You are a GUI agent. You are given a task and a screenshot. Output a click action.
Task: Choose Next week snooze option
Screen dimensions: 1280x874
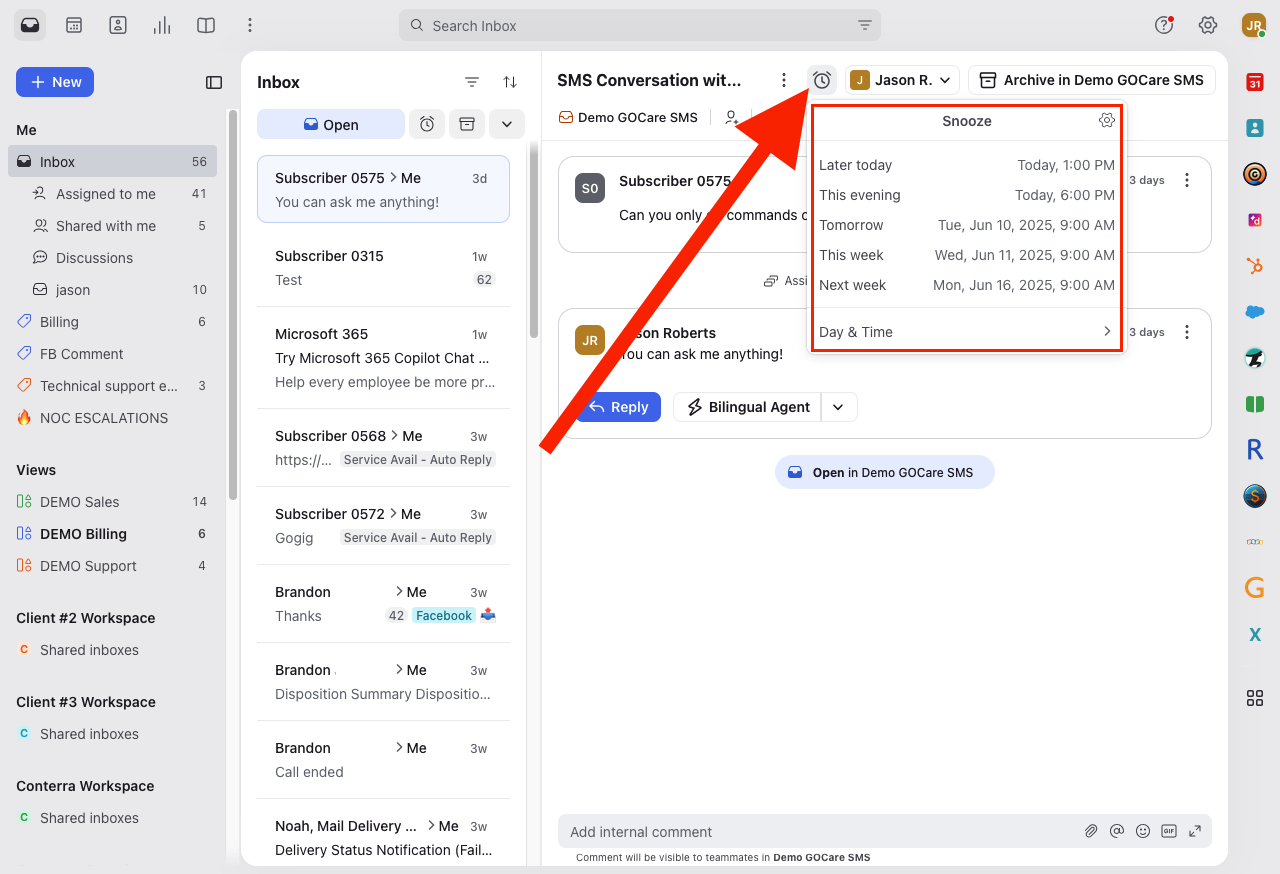[x=967, y=285]
